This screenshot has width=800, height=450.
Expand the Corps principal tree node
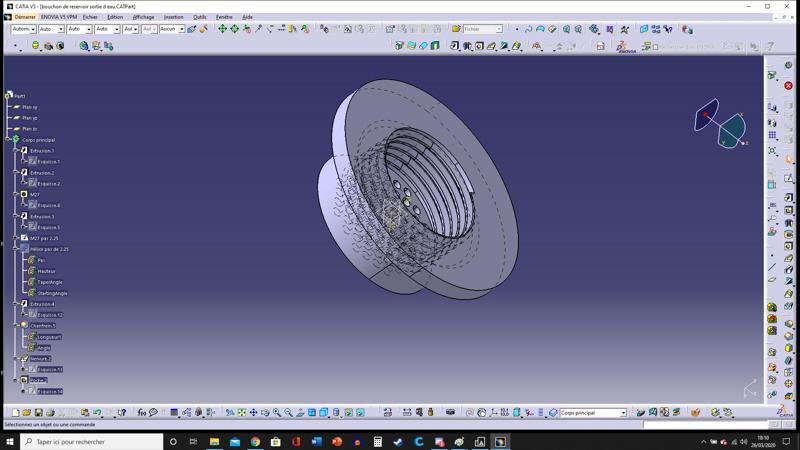(9, 140)
